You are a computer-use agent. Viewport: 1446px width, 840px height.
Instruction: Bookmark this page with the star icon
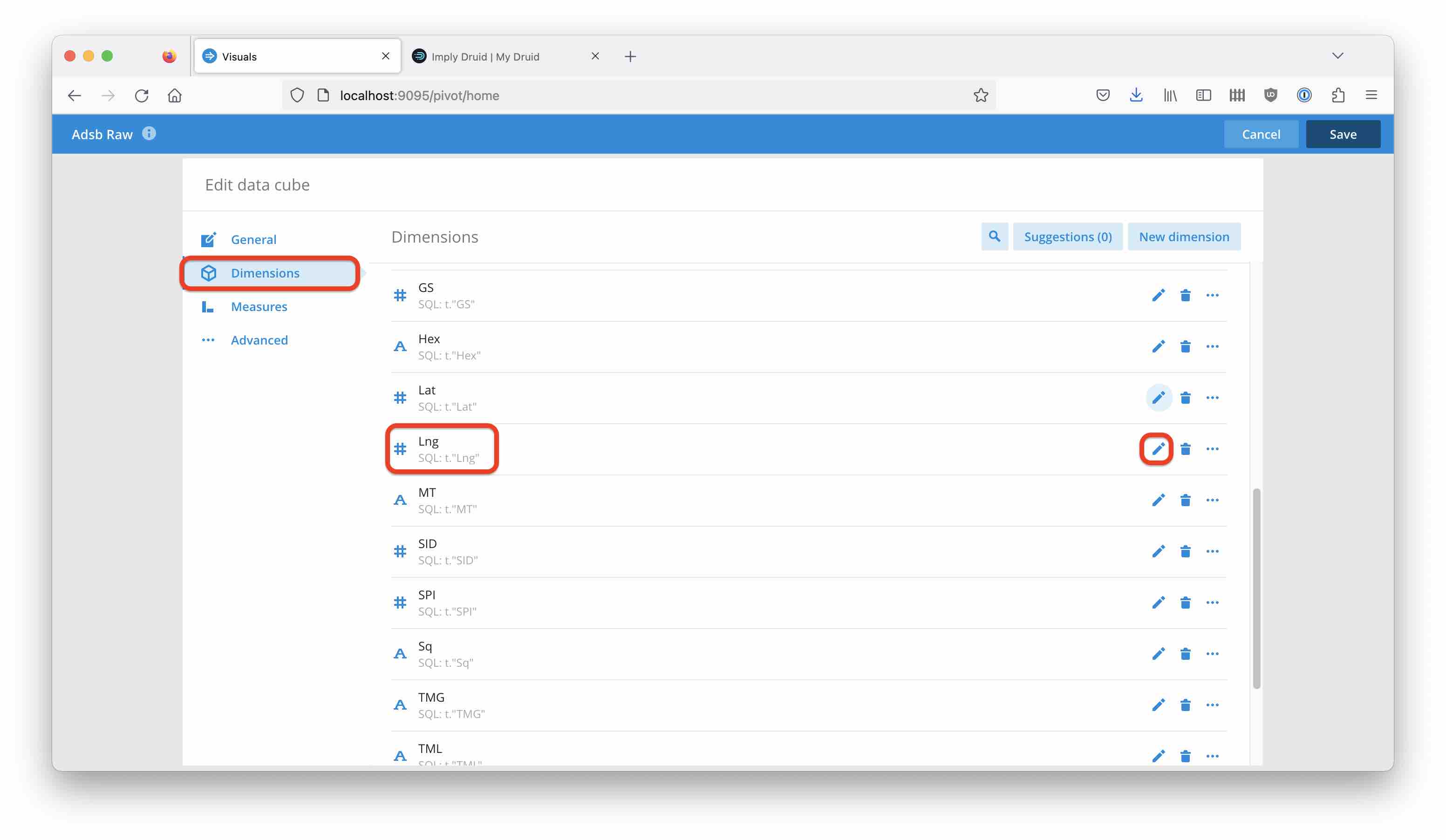pos(981,95)
